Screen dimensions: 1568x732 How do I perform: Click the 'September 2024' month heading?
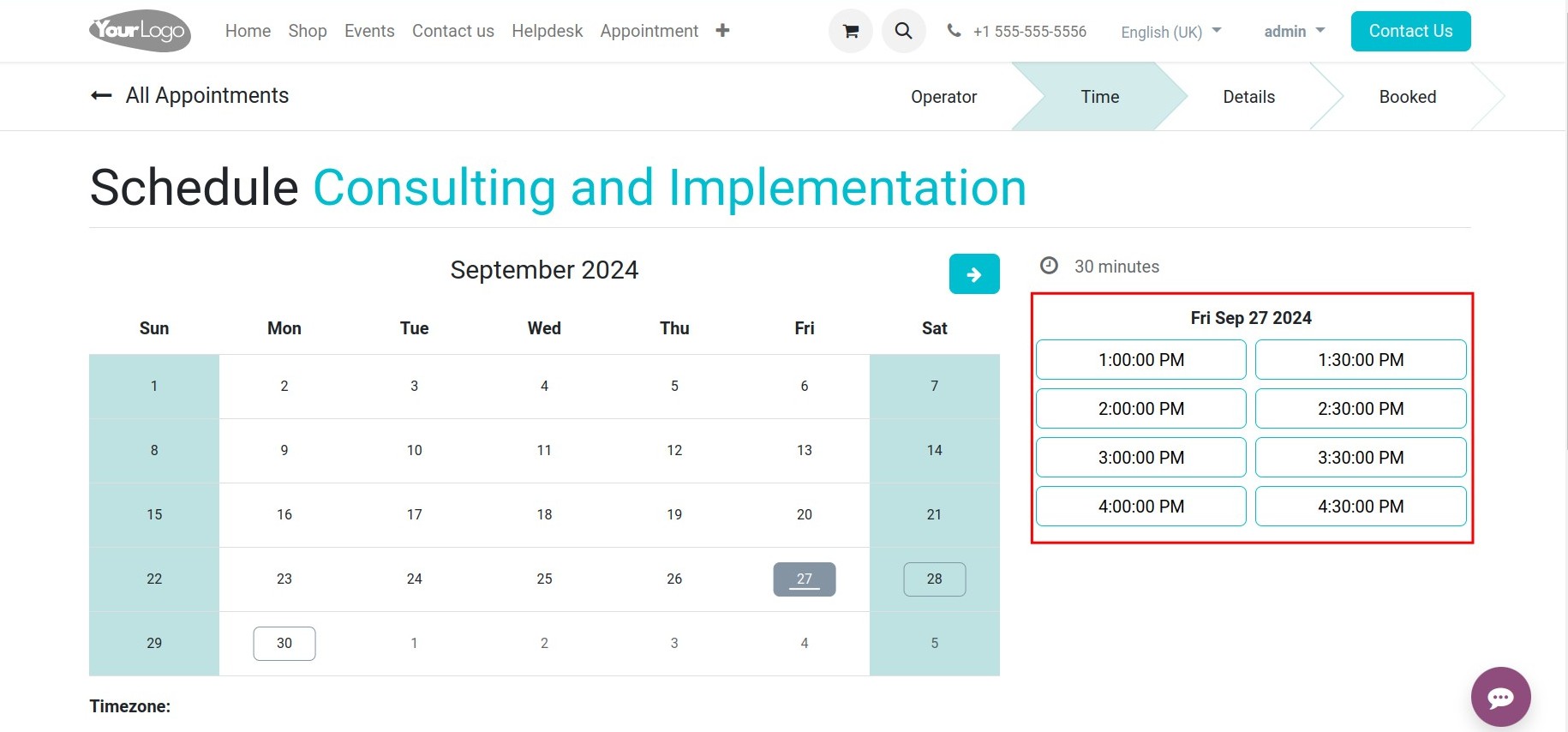(x=544, y=270)
